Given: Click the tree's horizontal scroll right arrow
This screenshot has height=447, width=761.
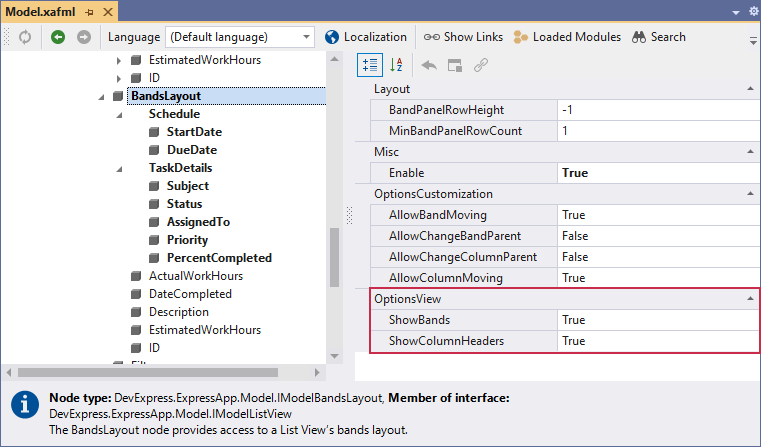Looking at the screenshot, I should 317,373.
